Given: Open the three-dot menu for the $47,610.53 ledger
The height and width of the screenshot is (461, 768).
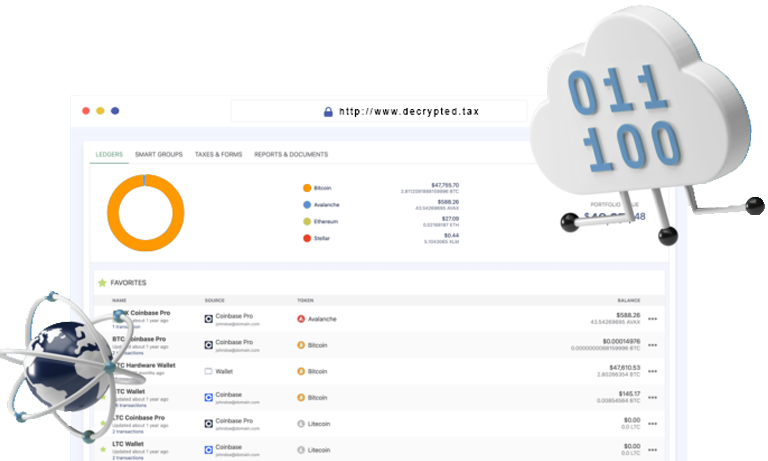Looking at the screenshot, I should (653, 371).
